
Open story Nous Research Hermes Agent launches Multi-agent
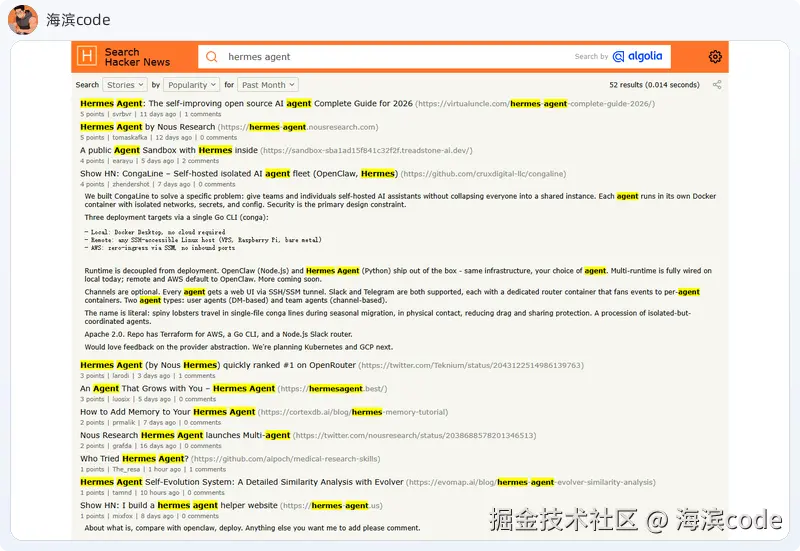(185, 435)
